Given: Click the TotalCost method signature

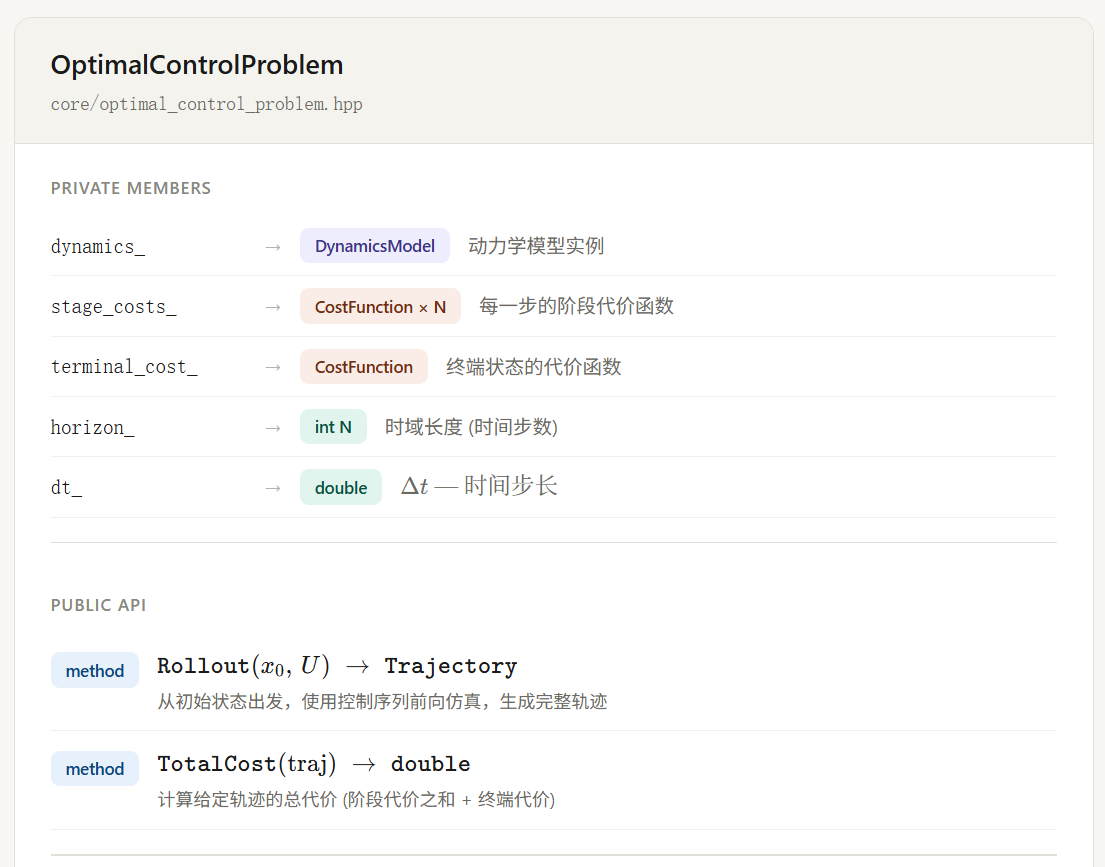Looking at the screenshot, I should 314,764.
